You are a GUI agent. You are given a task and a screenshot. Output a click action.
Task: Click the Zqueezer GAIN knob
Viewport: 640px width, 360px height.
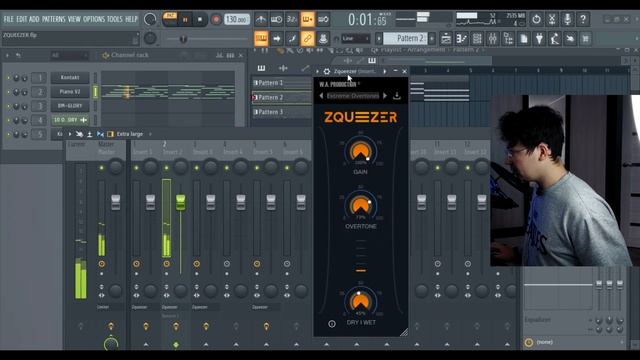360,151
